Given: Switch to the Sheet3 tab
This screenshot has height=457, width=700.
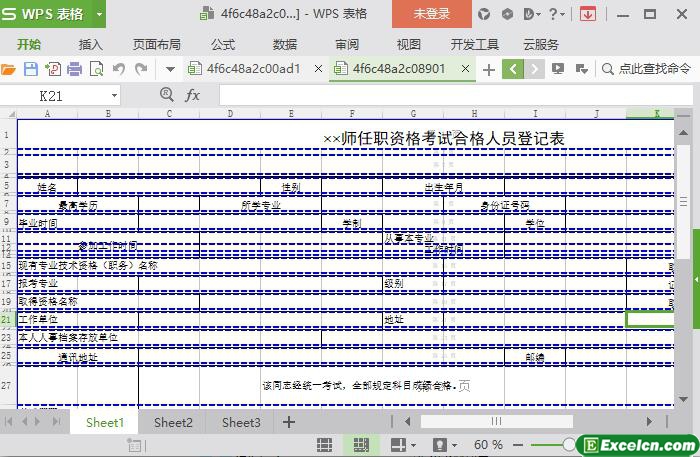Looking at the screenshot, I should pyautogui.click(x=241, y=422).
